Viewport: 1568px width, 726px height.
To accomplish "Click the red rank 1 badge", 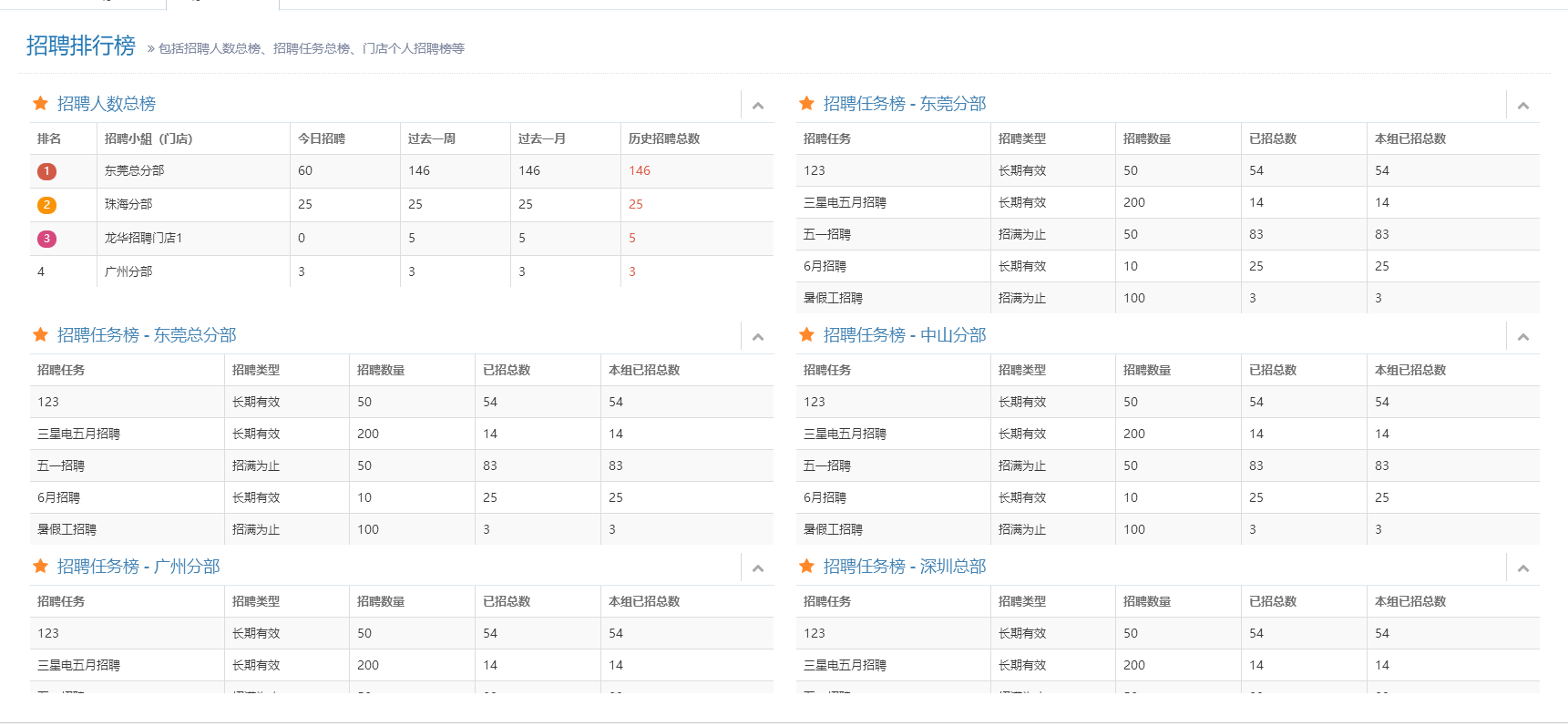I will [46, 171].
